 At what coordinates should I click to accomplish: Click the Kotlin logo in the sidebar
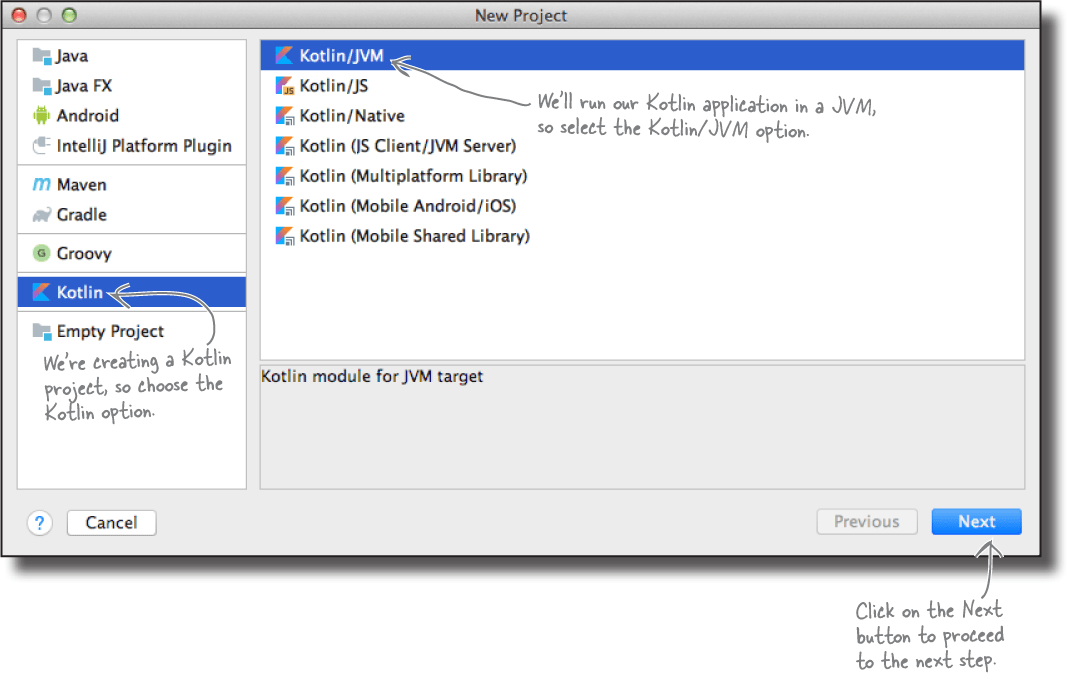[42, 292]
